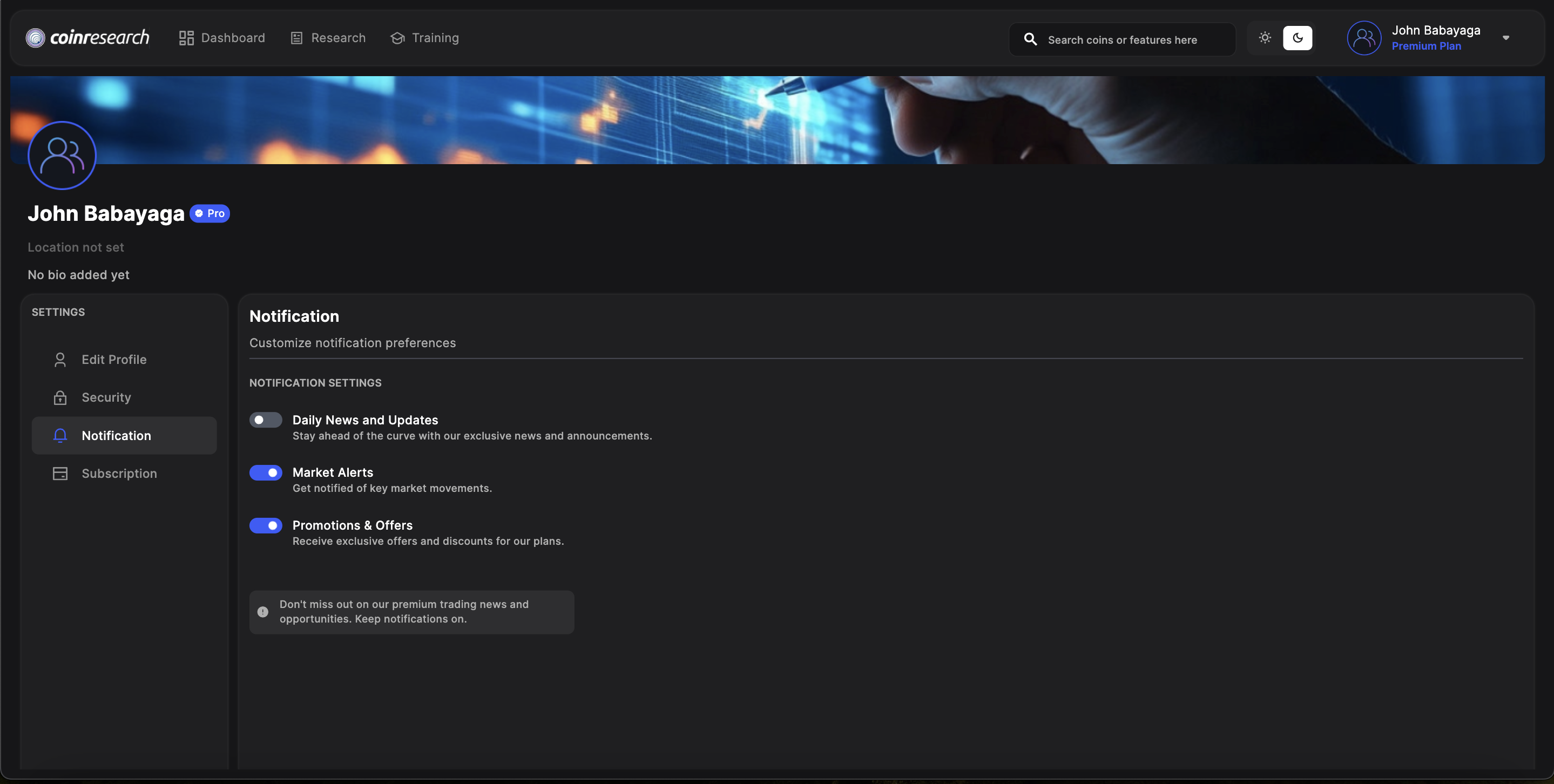This screenshot has width=1554, height=784.
Task: Click the search magnifier icon
Action: tap(1030, 39)
